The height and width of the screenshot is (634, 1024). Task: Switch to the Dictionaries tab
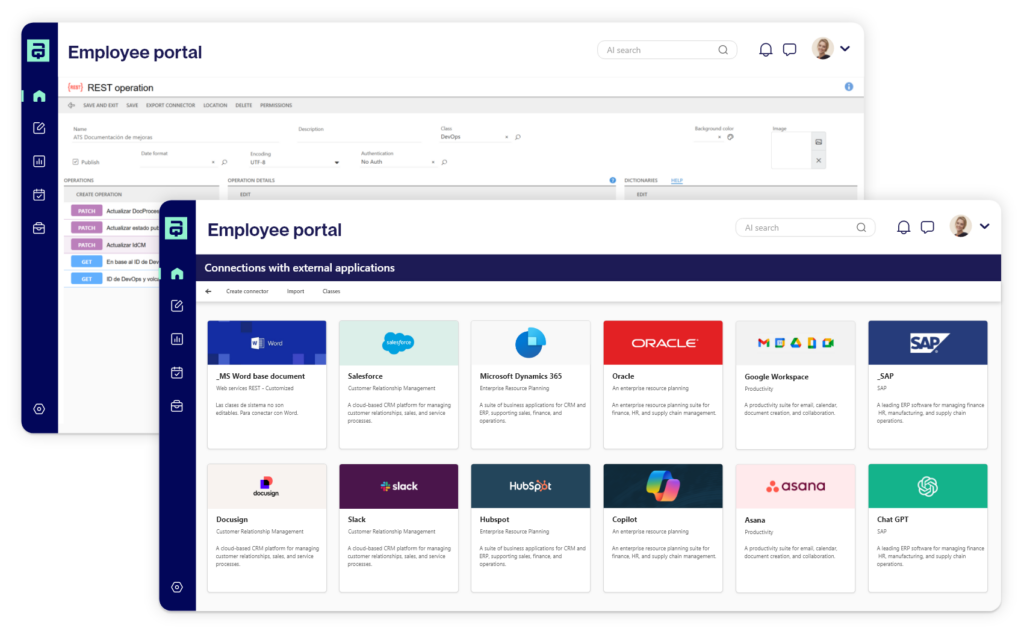click(x=641, y=181)
